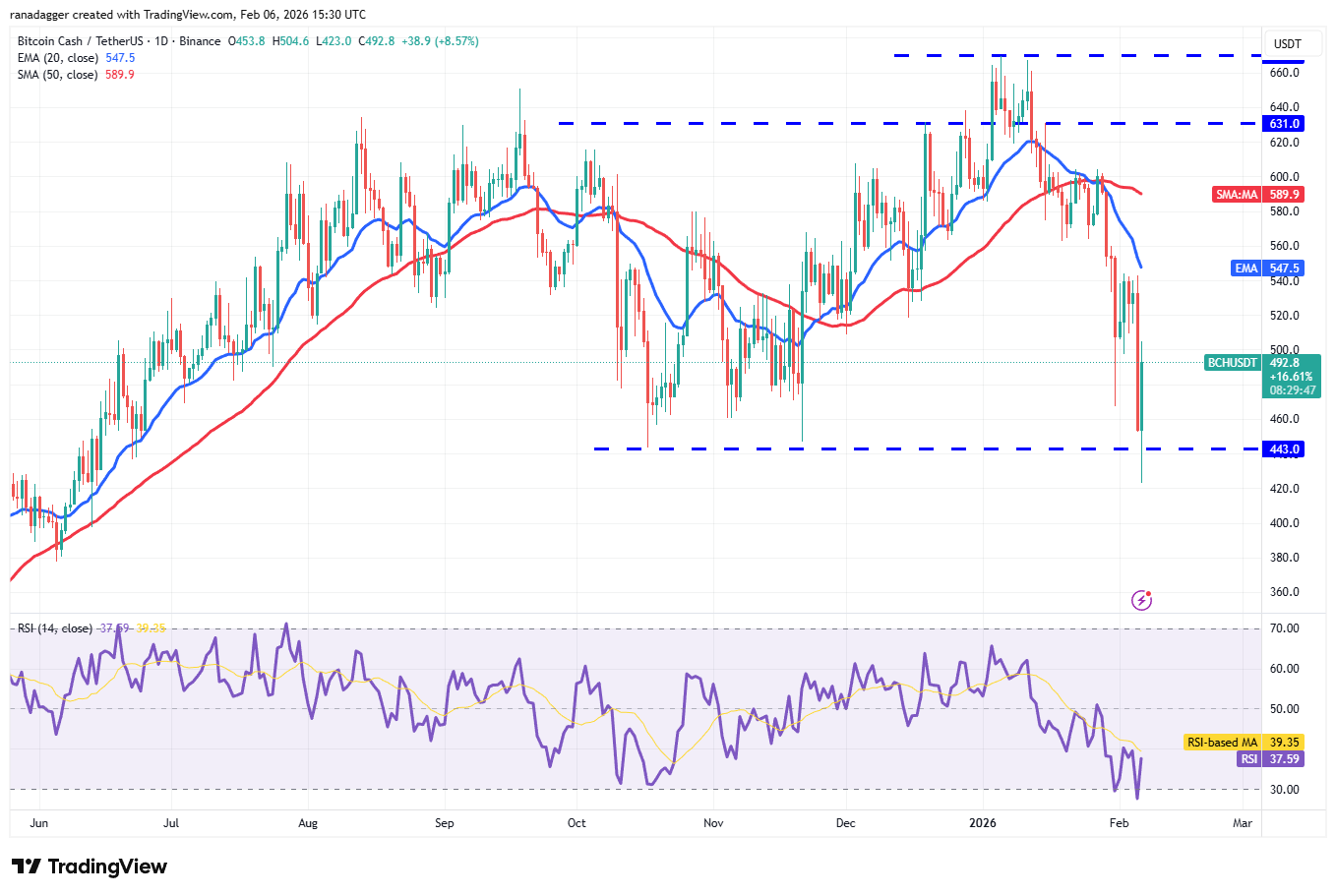Click the lightning bolt event icon on chart
Viewport: 1336px width, 896px height.
coord(1141,599)
